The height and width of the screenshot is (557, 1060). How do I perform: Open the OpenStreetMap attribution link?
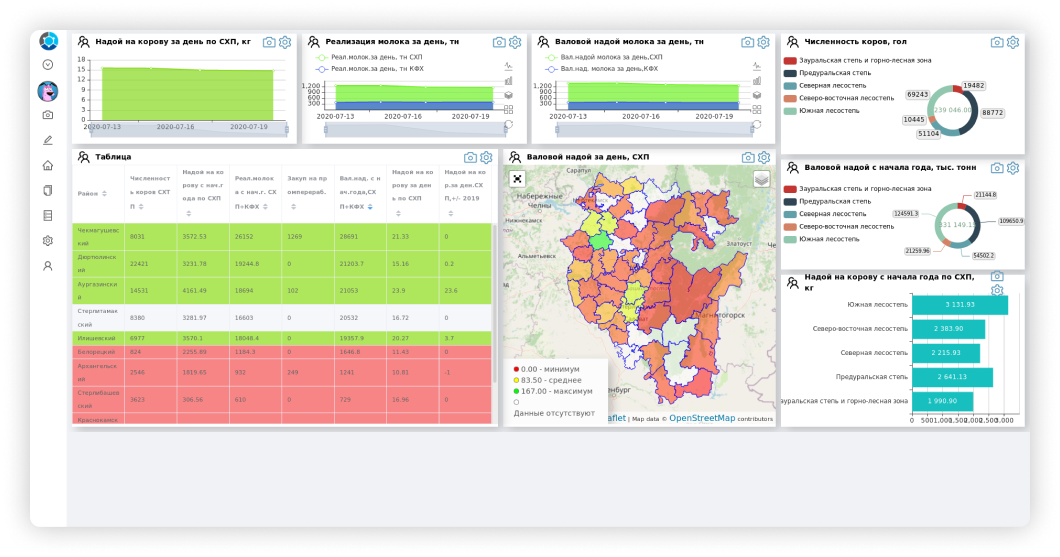[702, 418]
